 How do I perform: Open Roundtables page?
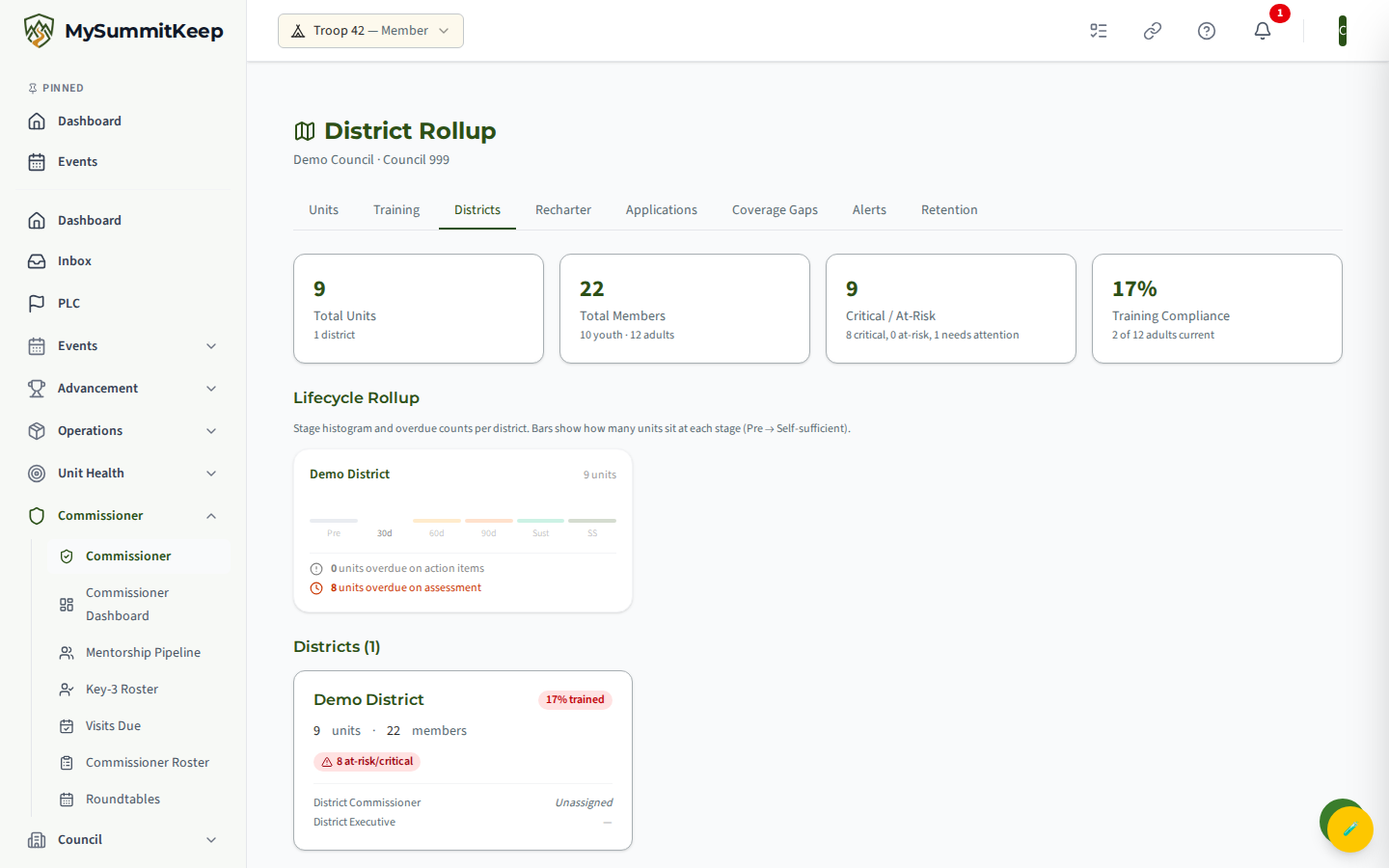(x=139, y=800)
